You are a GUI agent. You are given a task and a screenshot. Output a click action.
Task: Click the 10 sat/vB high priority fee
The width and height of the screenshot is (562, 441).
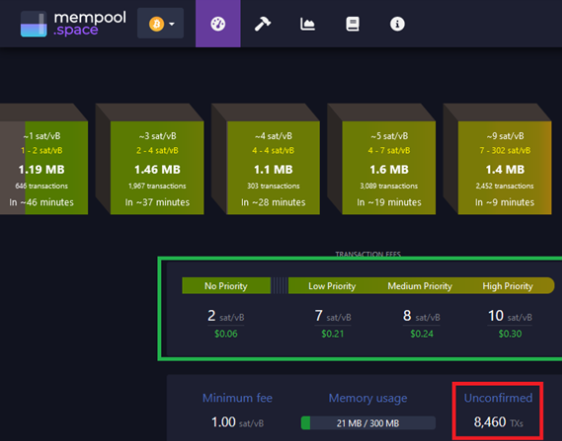[x=510, y=316]
